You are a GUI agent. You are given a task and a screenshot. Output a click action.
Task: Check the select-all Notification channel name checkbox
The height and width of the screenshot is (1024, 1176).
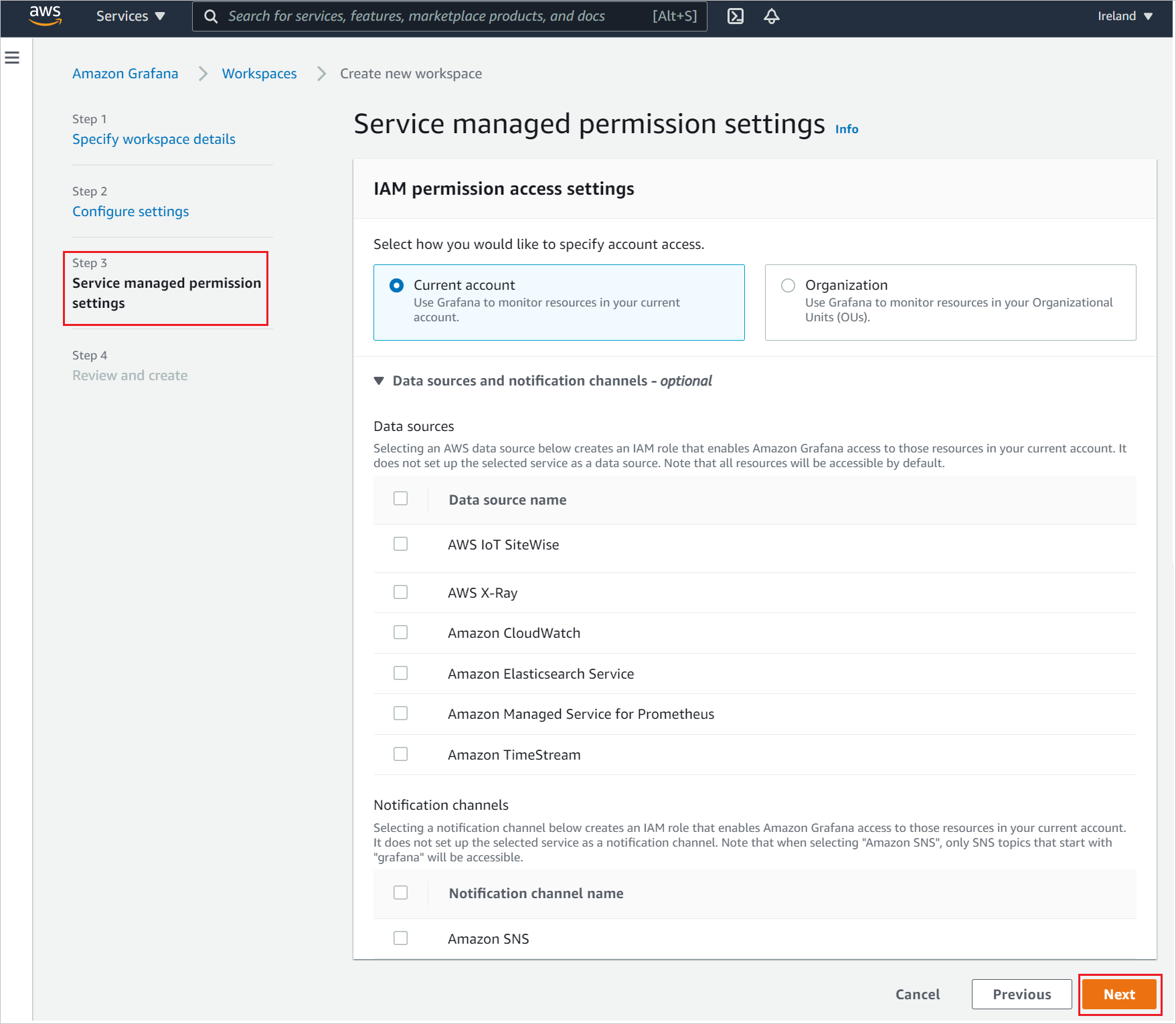pos(401,893)
